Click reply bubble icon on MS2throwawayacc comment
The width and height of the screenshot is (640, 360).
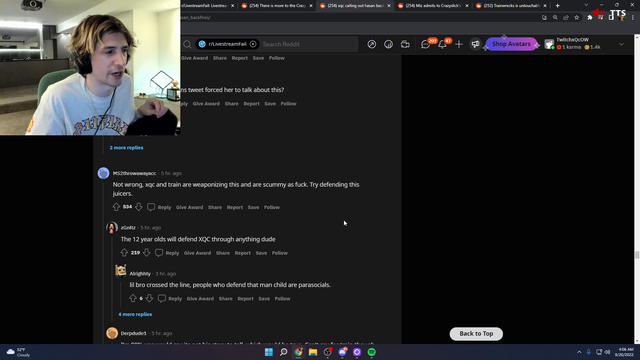pos(151,207)
